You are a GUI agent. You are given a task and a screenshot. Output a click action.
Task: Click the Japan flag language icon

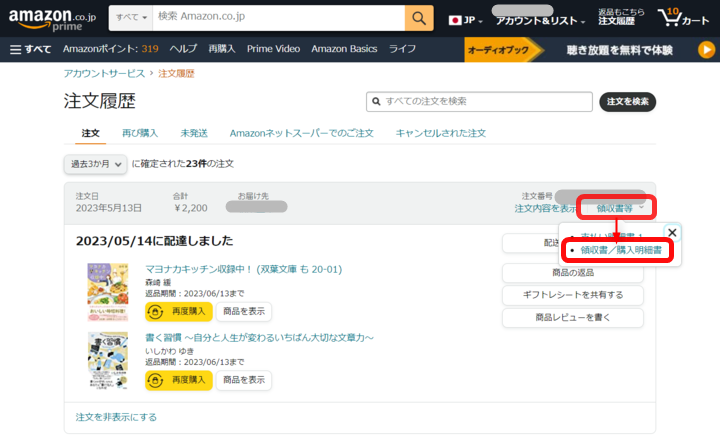click(455, 20)
